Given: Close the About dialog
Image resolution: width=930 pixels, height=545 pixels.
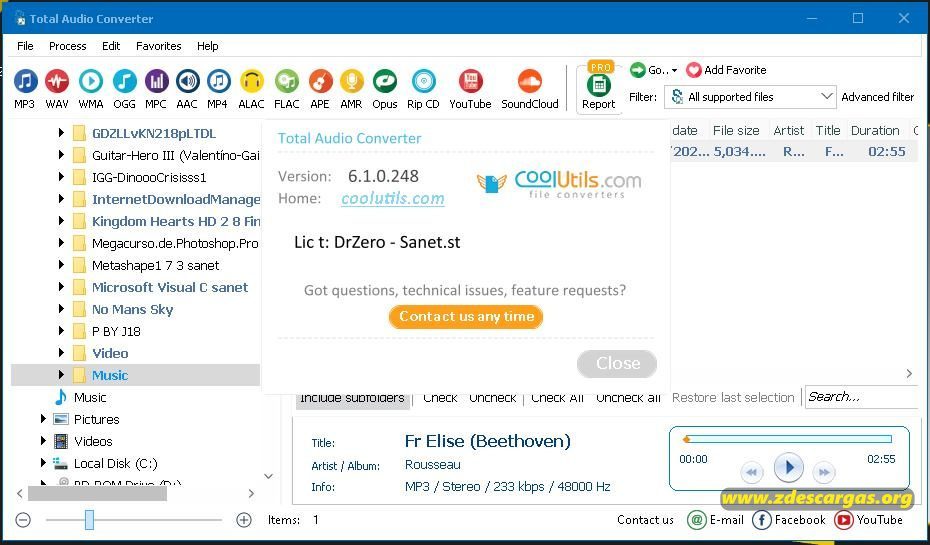Looking at the screenshot, I should click(x=617, y=364).
